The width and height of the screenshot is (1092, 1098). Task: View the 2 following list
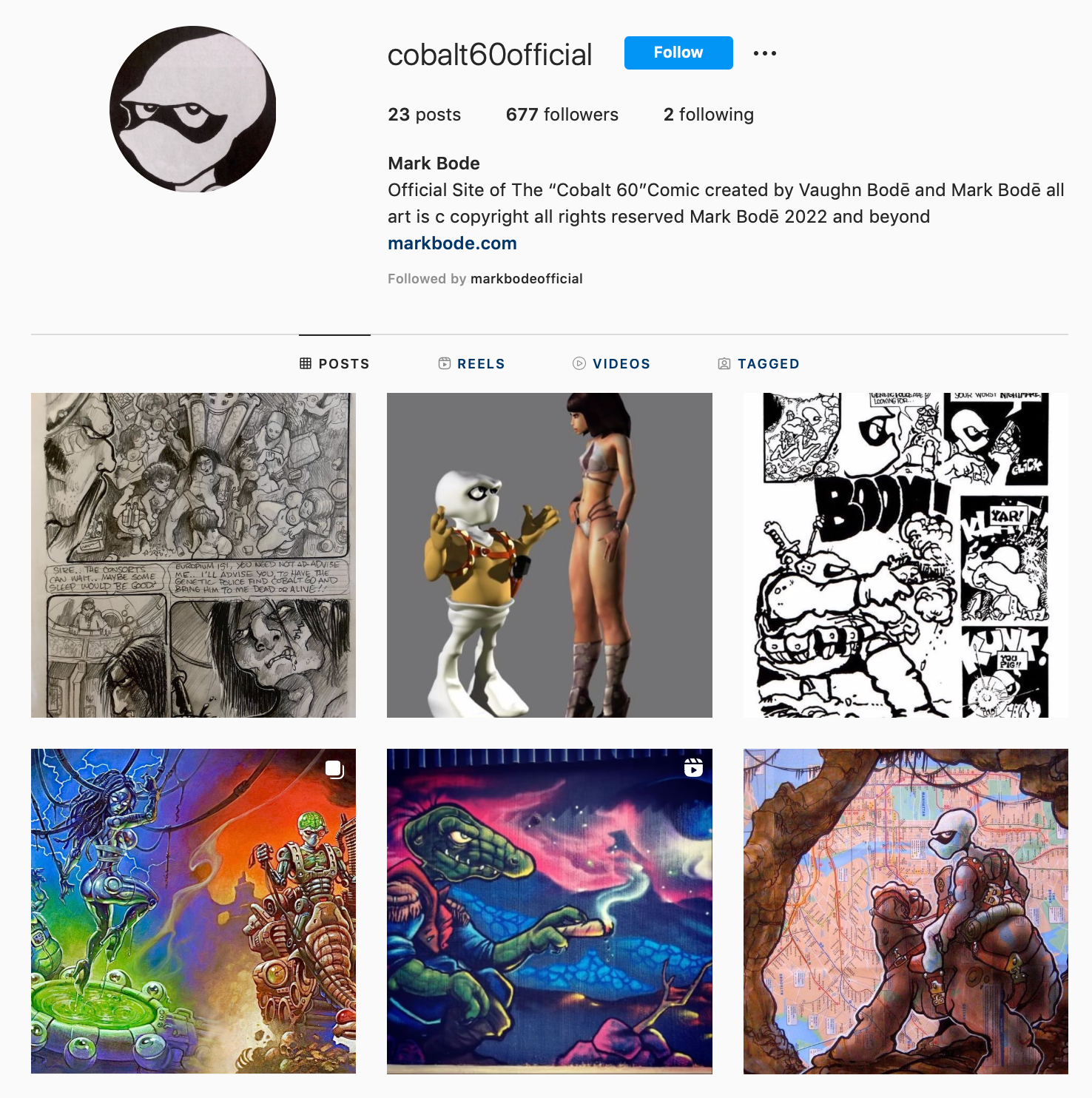coord(709,115)
